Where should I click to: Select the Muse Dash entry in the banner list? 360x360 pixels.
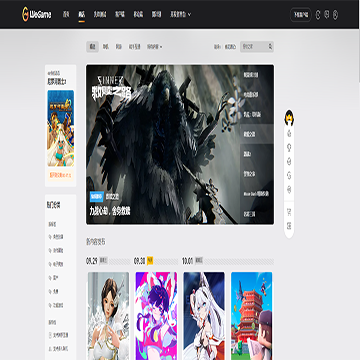(256, 194)
